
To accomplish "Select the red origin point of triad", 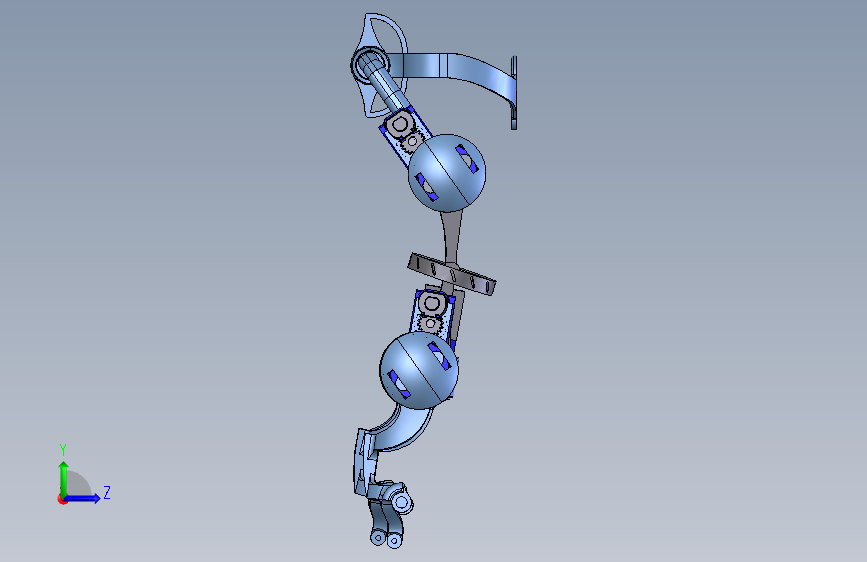I will tap(62, 499).
